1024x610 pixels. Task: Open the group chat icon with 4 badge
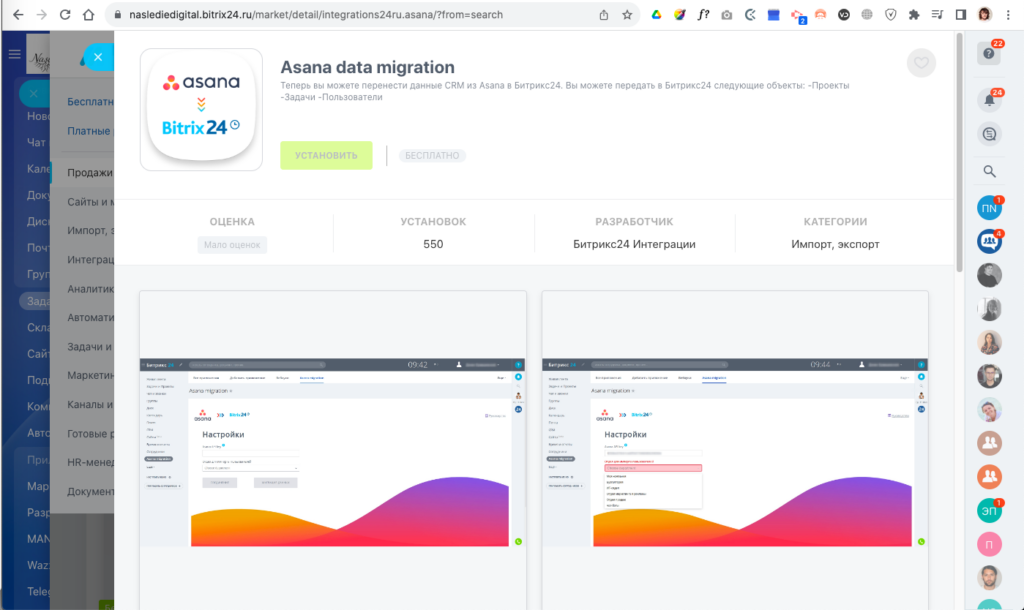coord(990,241)
